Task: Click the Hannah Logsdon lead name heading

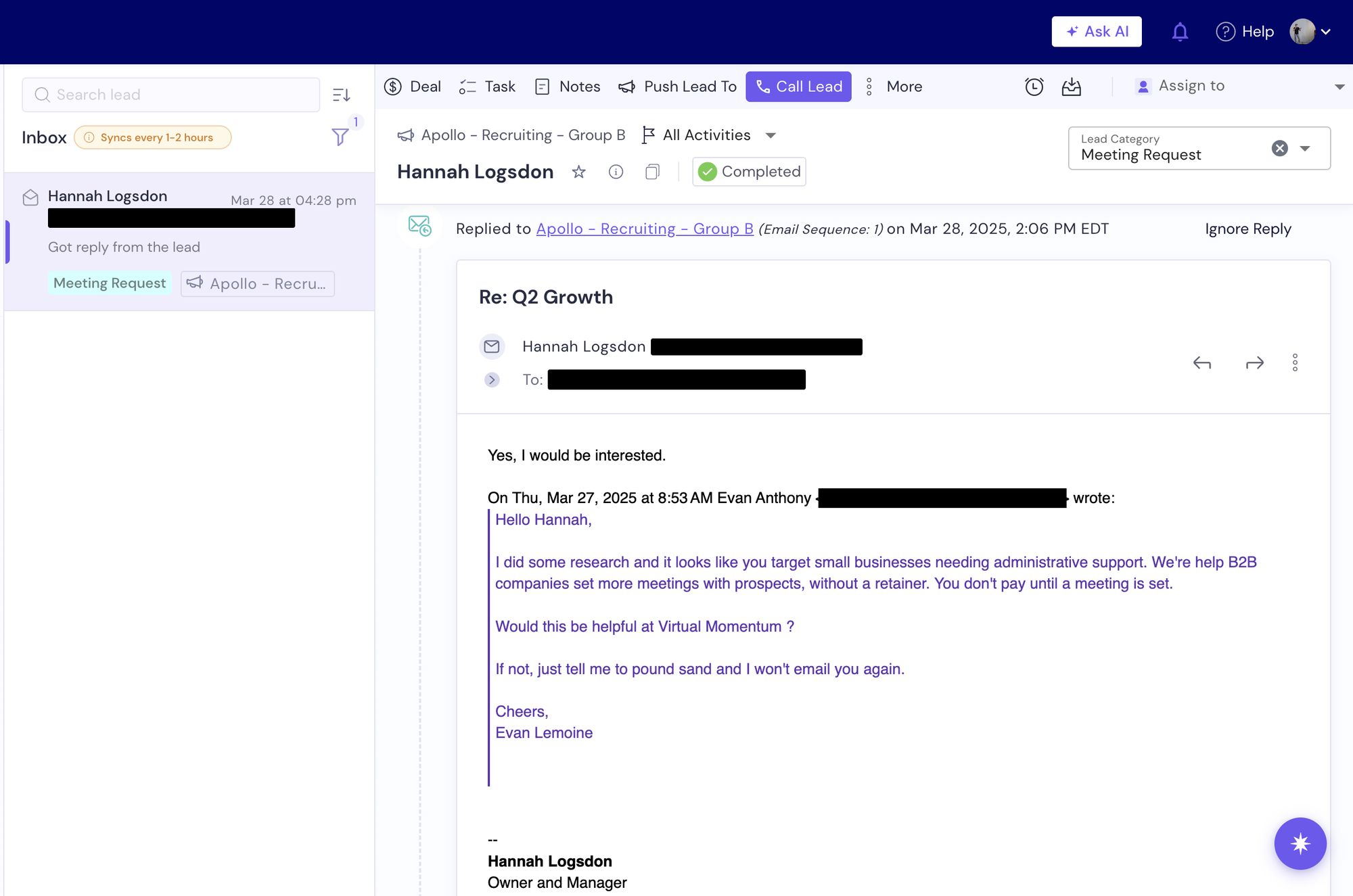Action: [x=475, y=172]
